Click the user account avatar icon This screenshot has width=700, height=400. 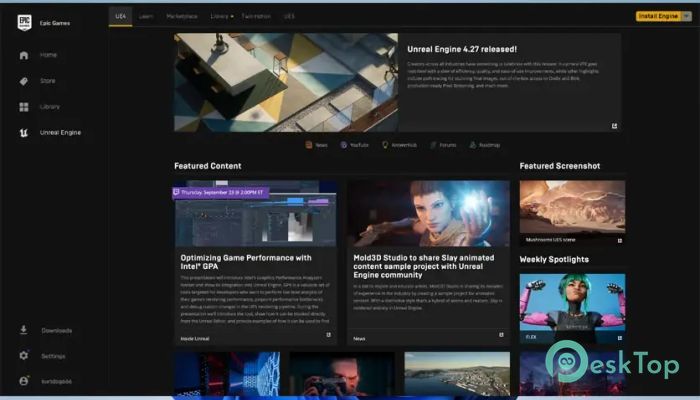pyautogui.click(x=24, y=381)
